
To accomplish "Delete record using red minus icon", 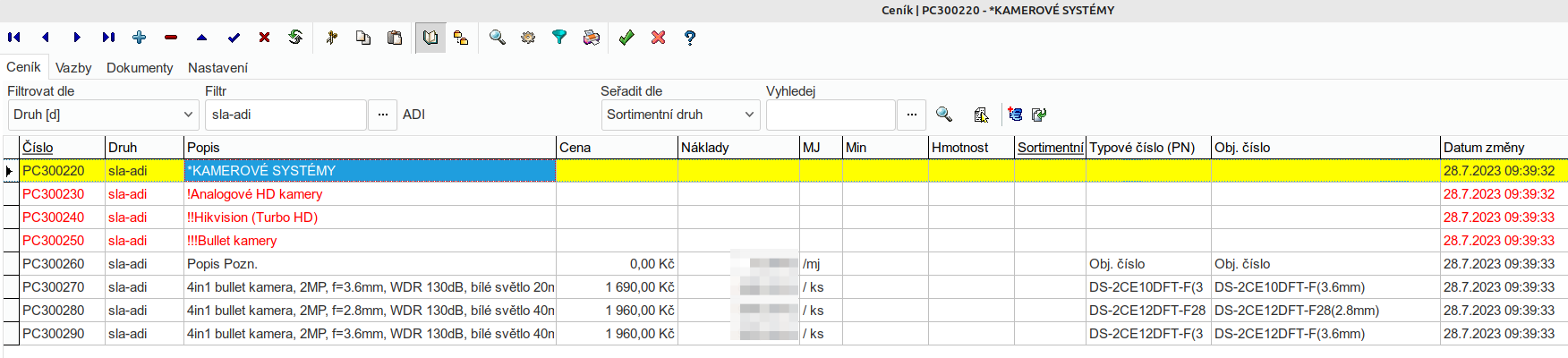I will click(x=171, y=38).
